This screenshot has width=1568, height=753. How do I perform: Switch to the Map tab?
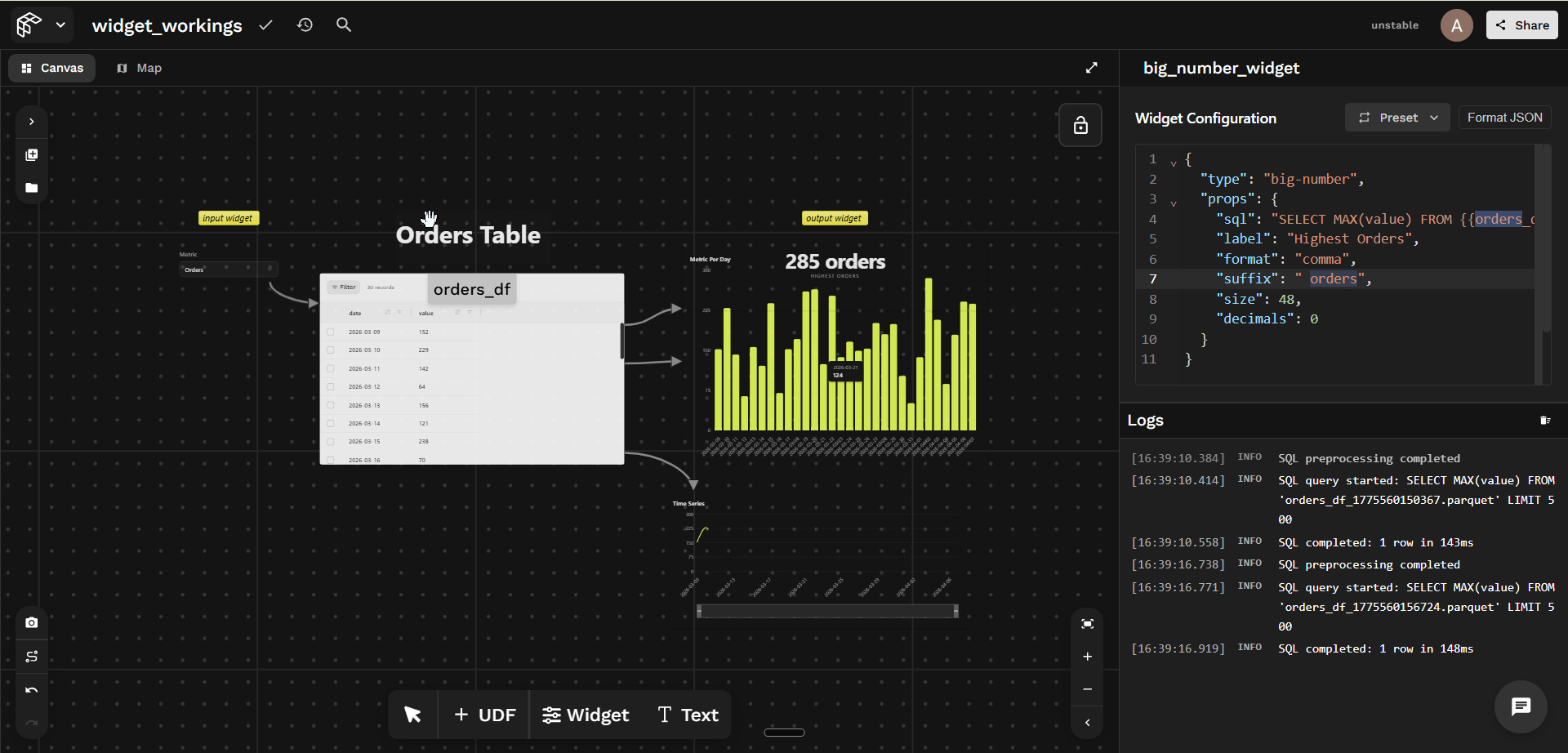(x=139, y=68)
